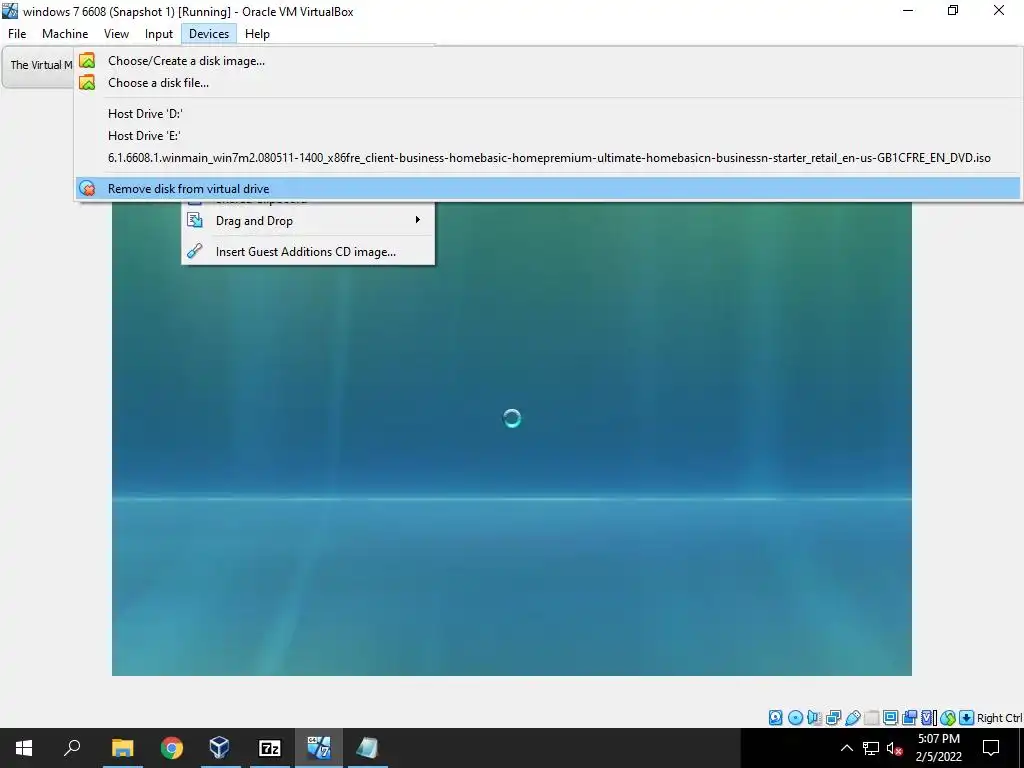Click the optical disk status bar indicator

coord(795,718)
